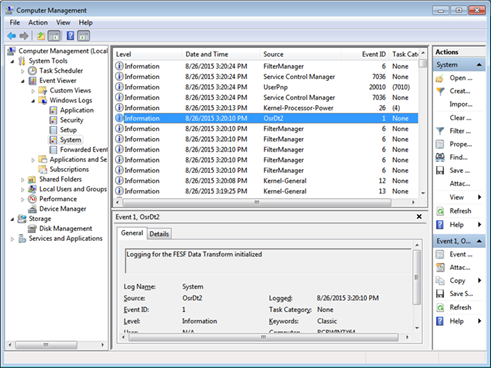The image size is (491, 368).
Task: Toggle the Show/Hide Console Tree toolbar icon
Action: pos(54,36)
